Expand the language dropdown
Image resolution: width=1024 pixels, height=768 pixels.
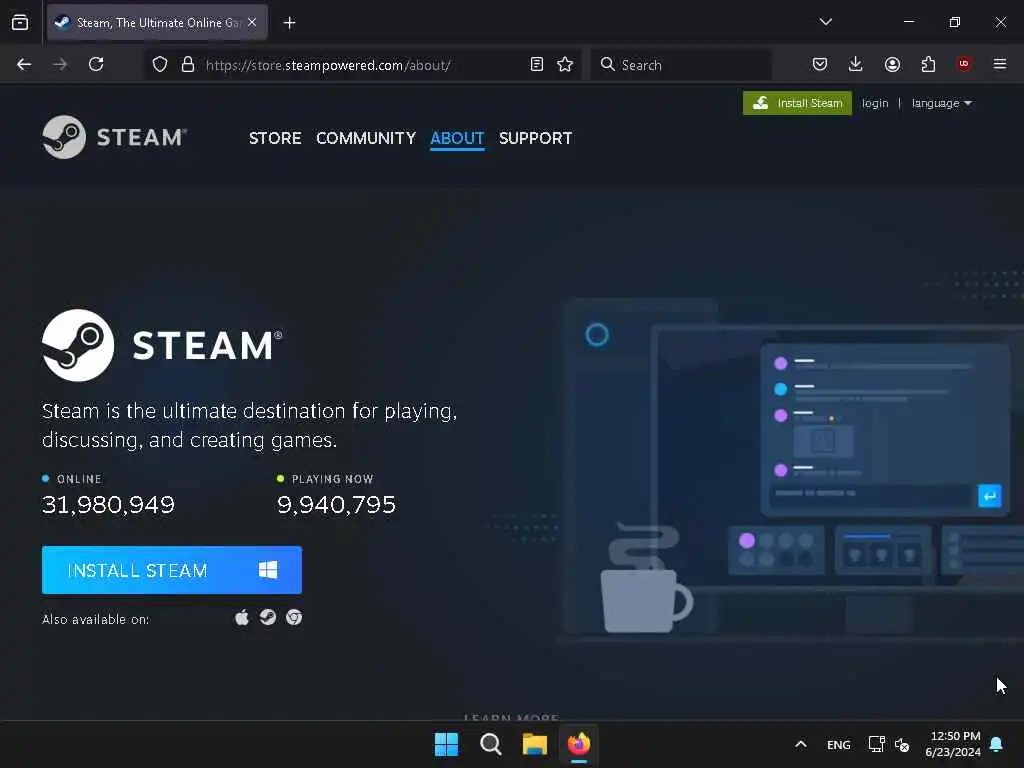click(x=942, y=103)
